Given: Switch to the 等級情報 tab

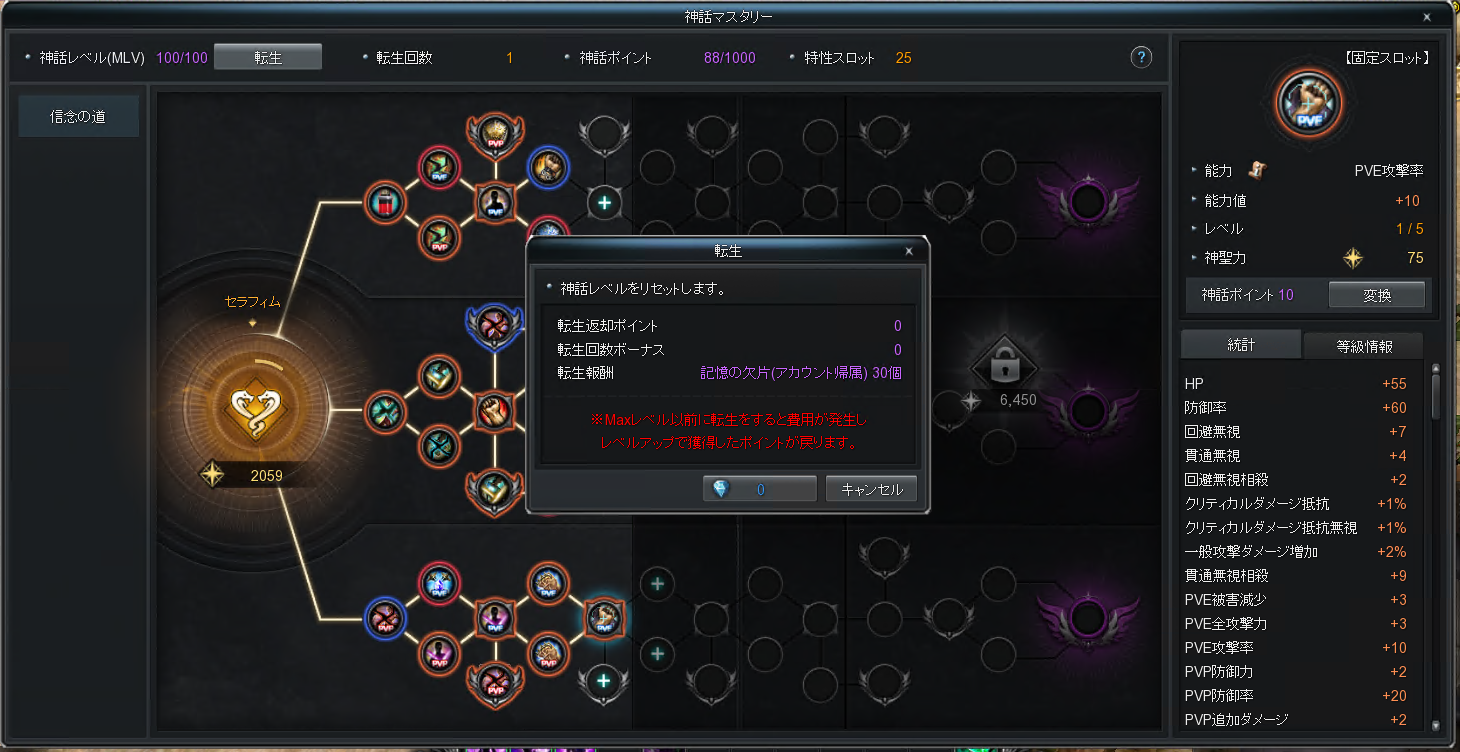Looking at the screenshot, I should click(1362, 345).
